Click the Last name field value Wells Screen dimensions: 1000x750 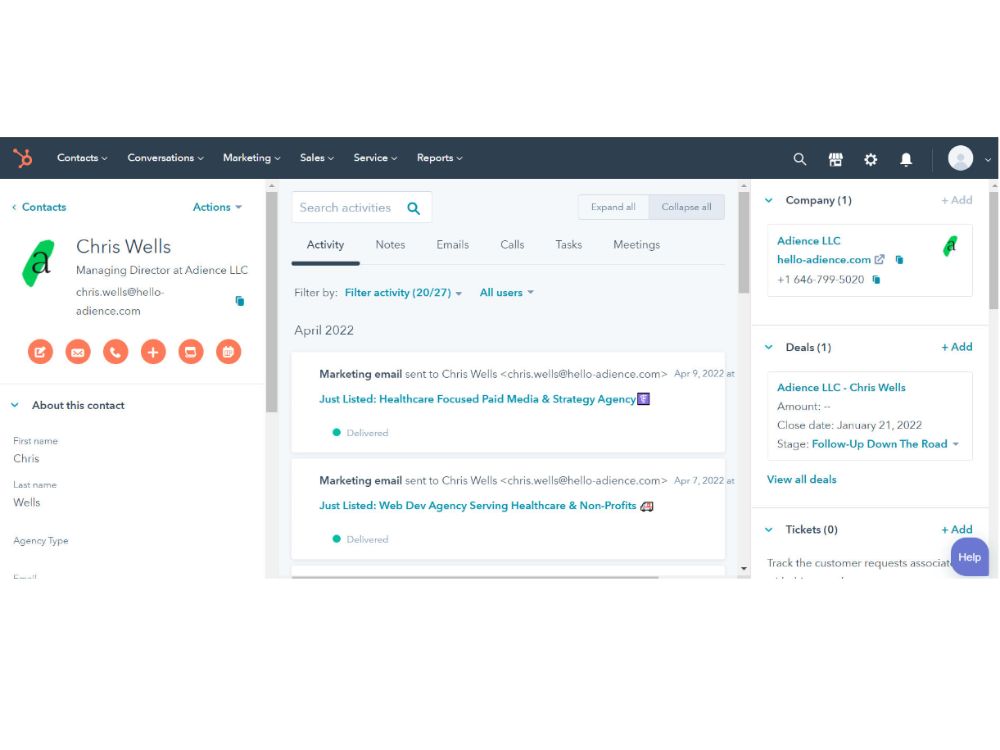[x=27, y=503]
